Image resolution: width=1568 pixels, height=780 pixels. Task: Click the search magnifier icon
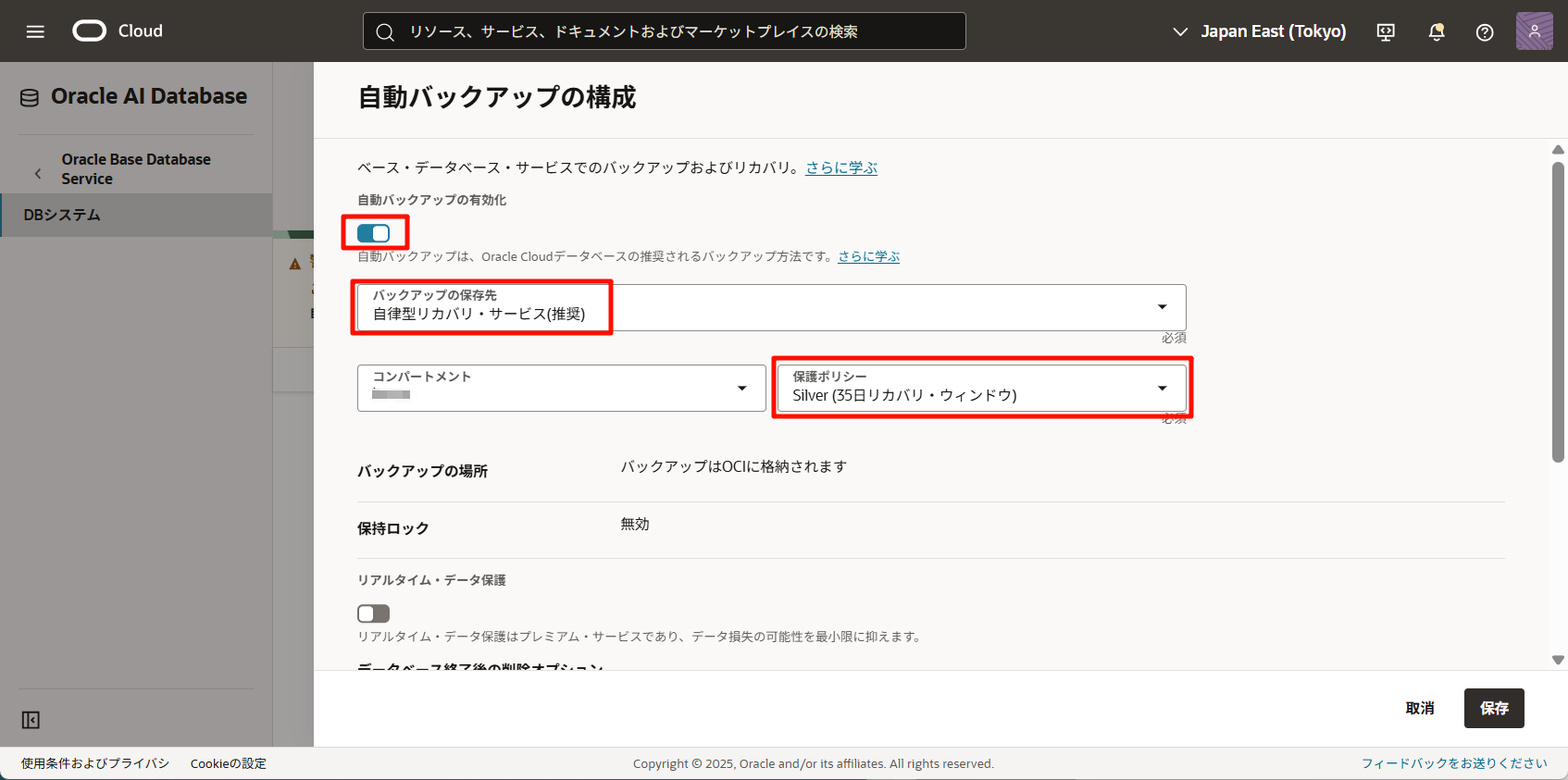385,31
